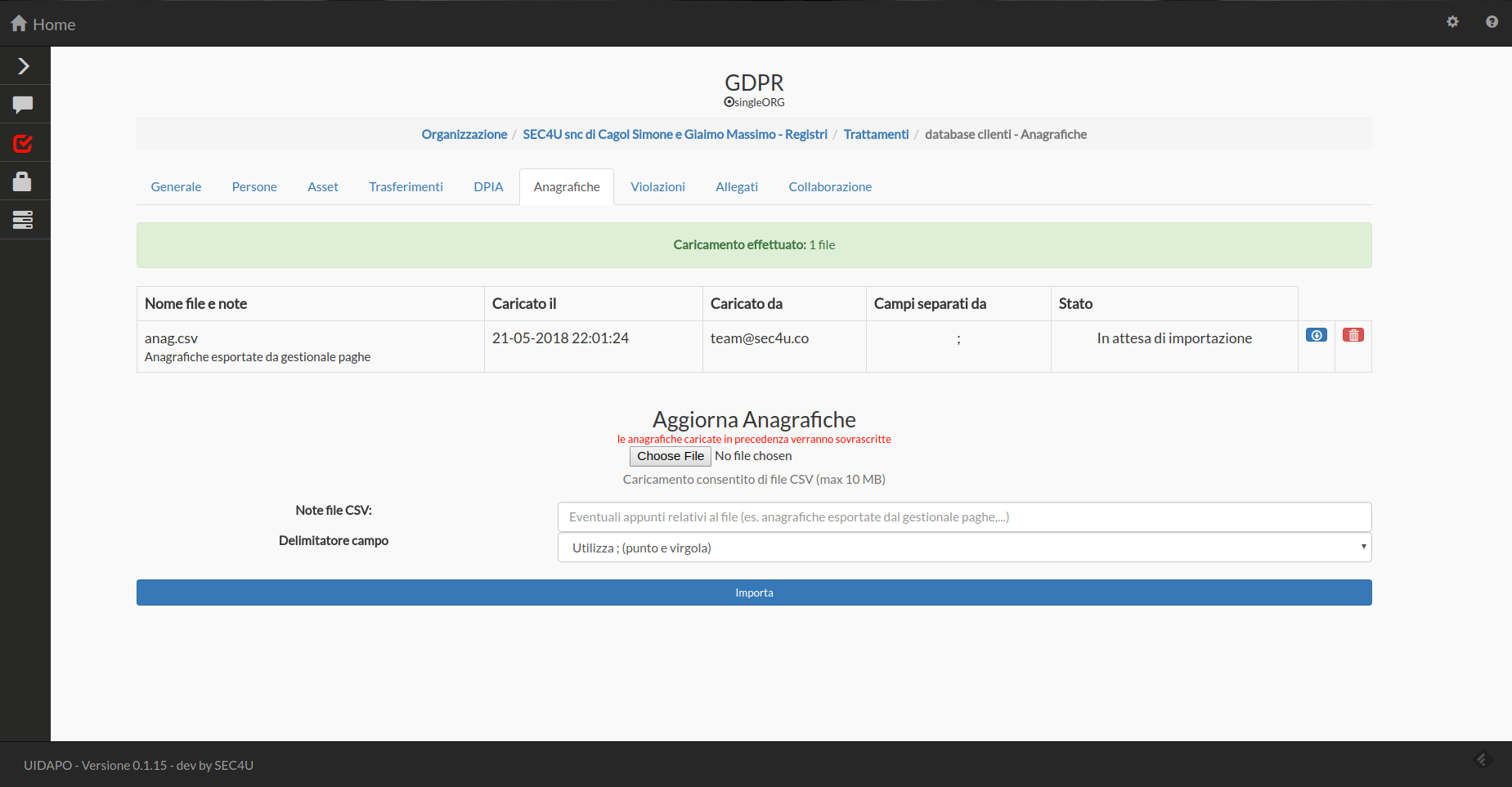Select the red checkmark sidebar icon
Screen dimensions: 1512x787
tap(23, 144)
